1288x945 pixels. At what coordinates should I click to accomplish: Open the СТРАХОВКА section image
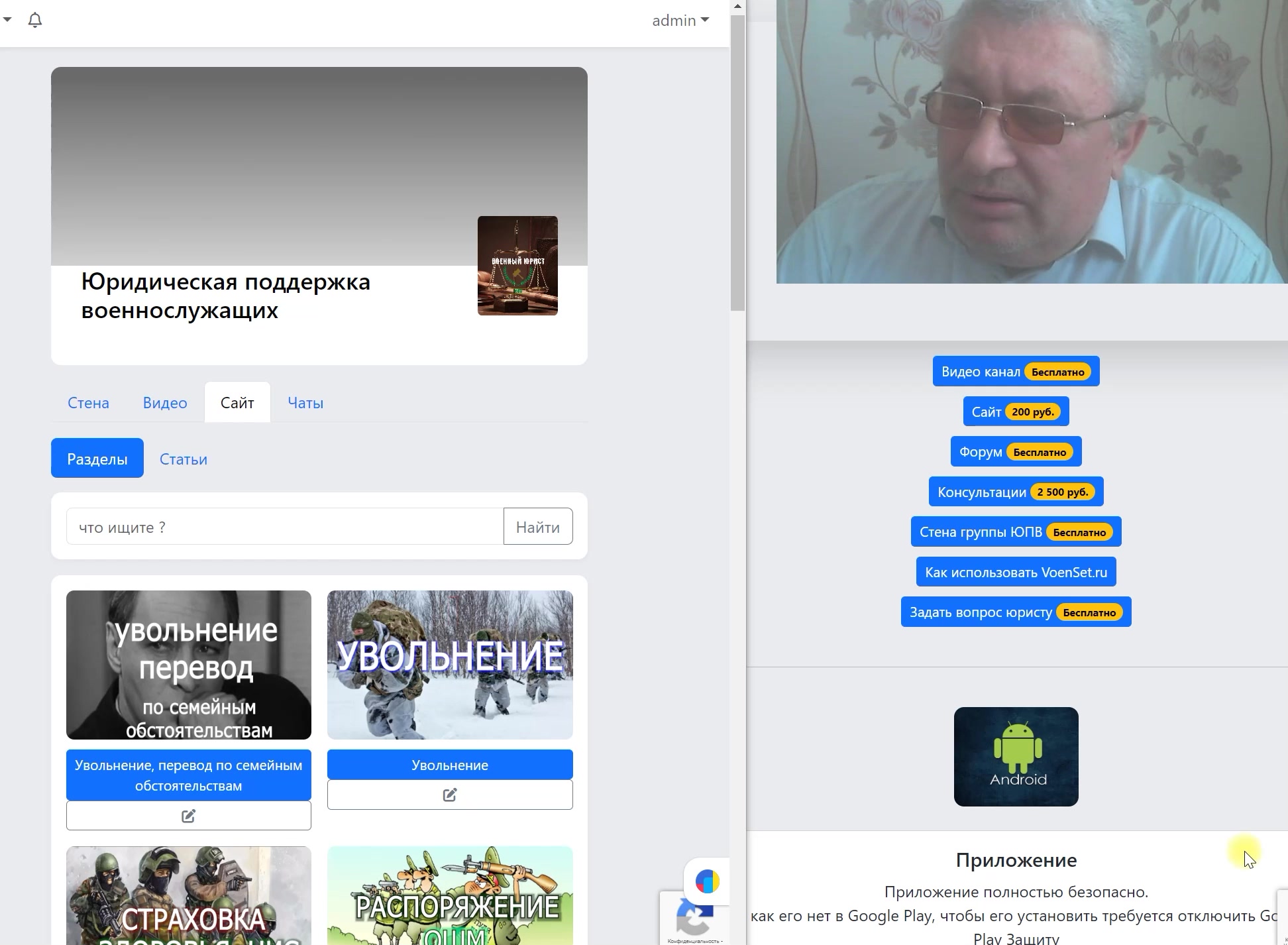(x=189, y=895)
